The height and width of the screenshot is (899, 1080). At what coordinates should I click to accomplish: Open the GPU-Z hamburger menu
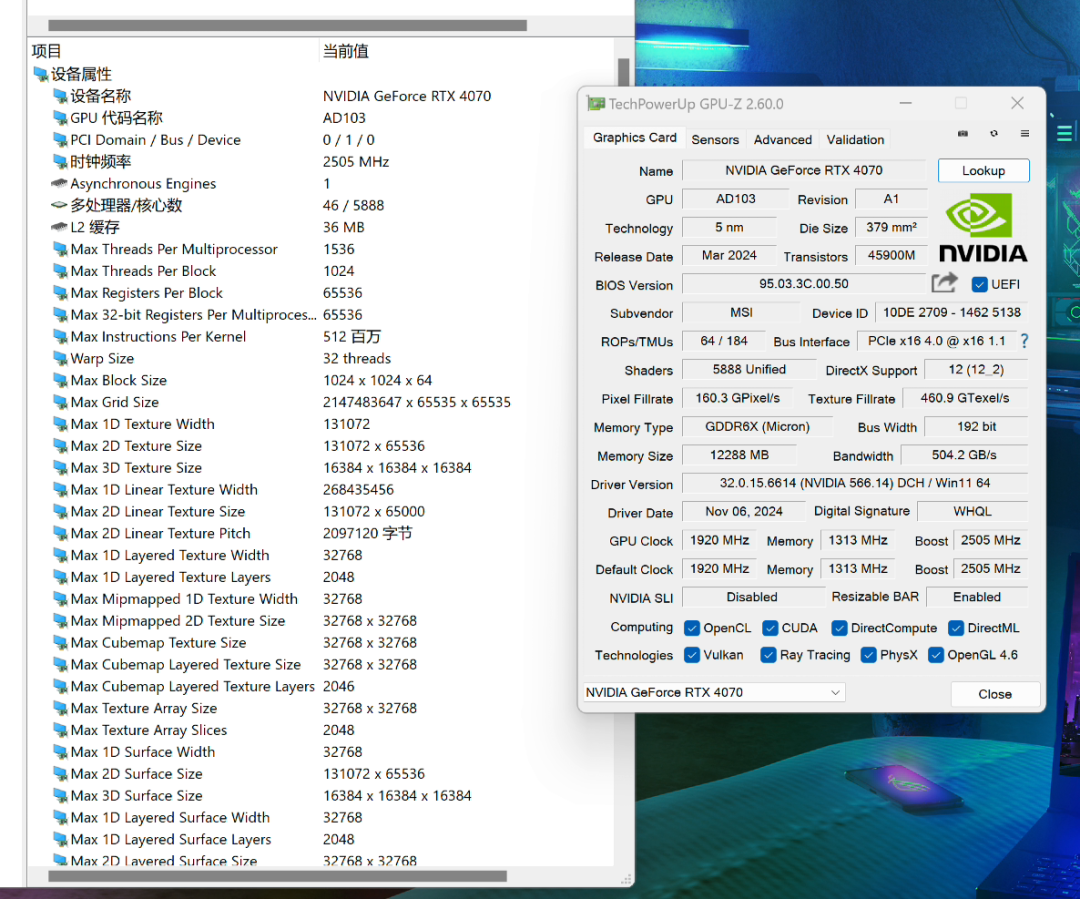(x=1025, y=134)
